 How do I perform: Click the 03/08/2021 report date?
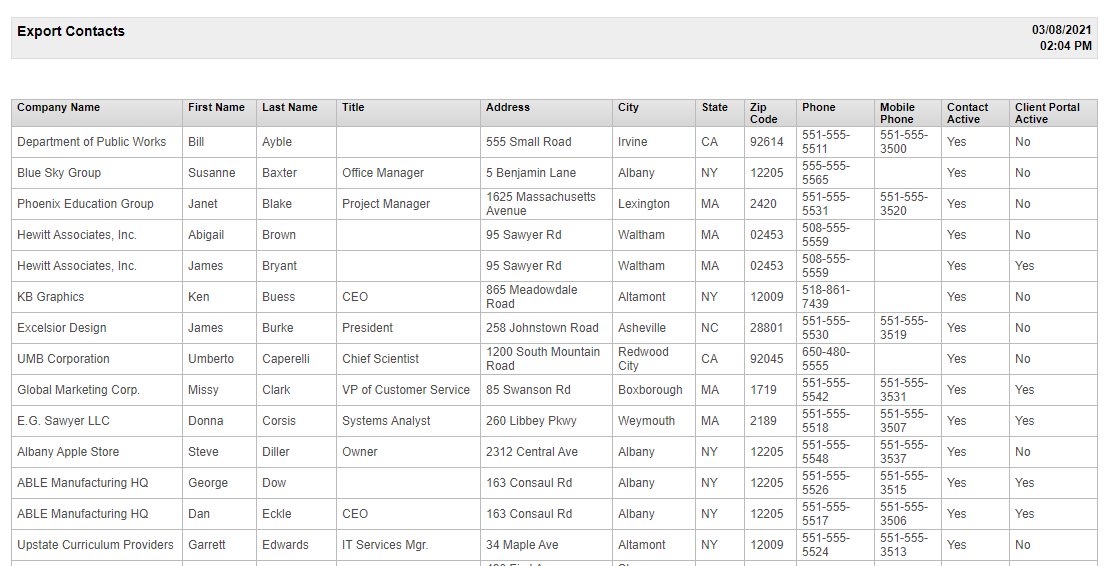1062,30
